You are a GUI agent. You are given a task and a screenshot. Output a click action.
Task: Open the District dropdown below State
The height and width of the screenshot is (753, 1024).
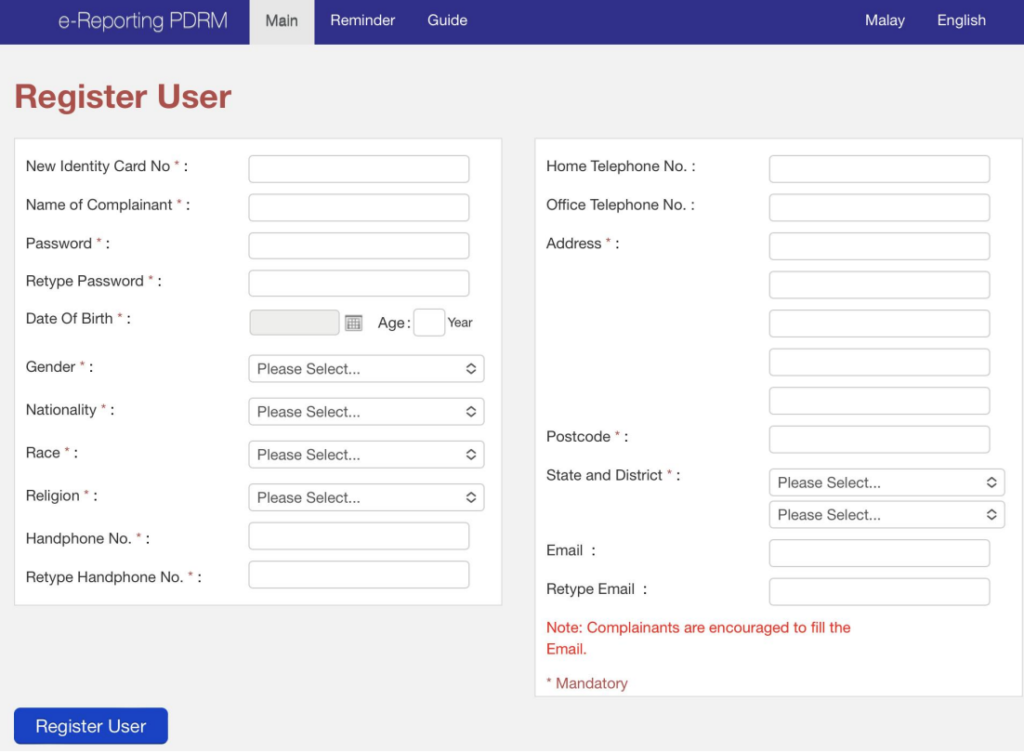click(886, 515)
